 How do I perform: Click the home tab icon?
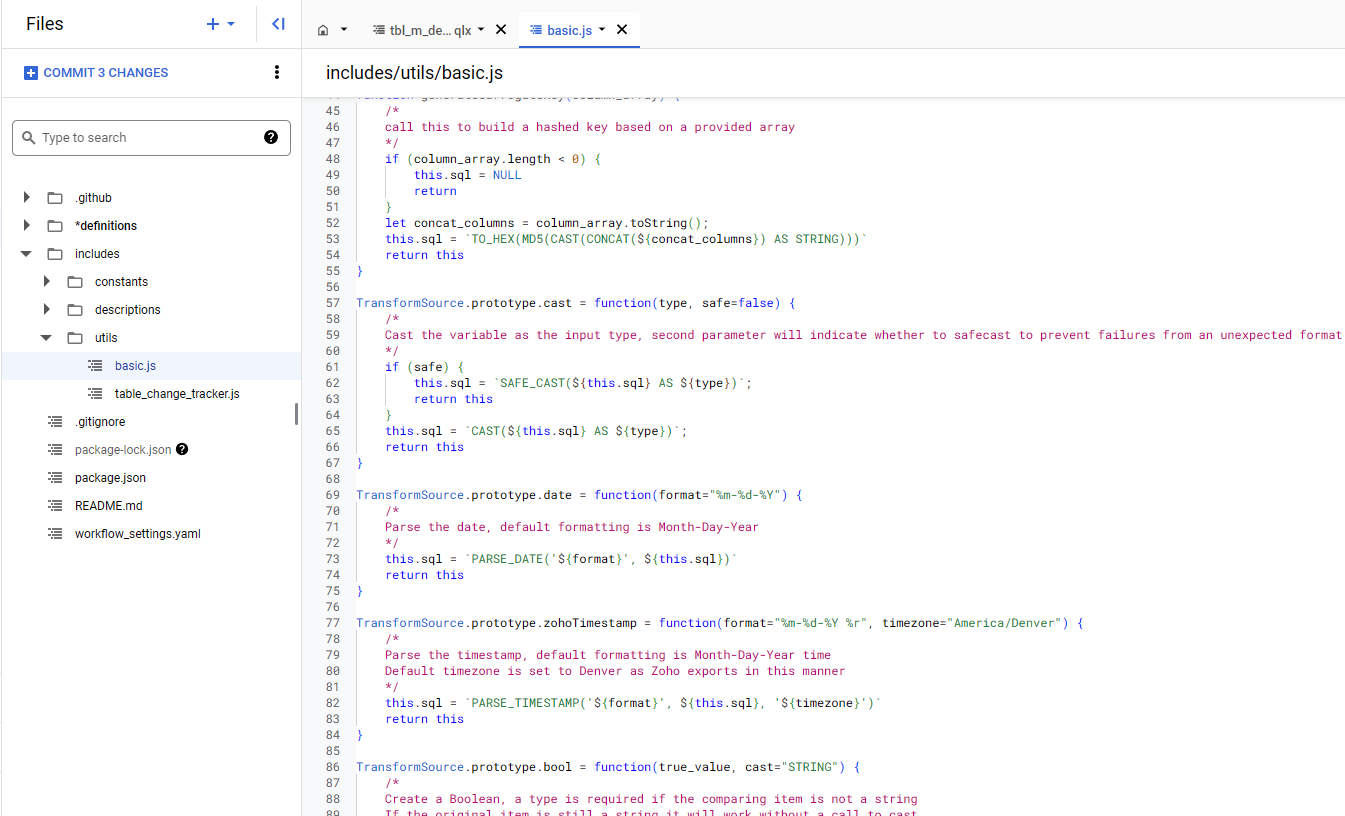coord(323,30)
